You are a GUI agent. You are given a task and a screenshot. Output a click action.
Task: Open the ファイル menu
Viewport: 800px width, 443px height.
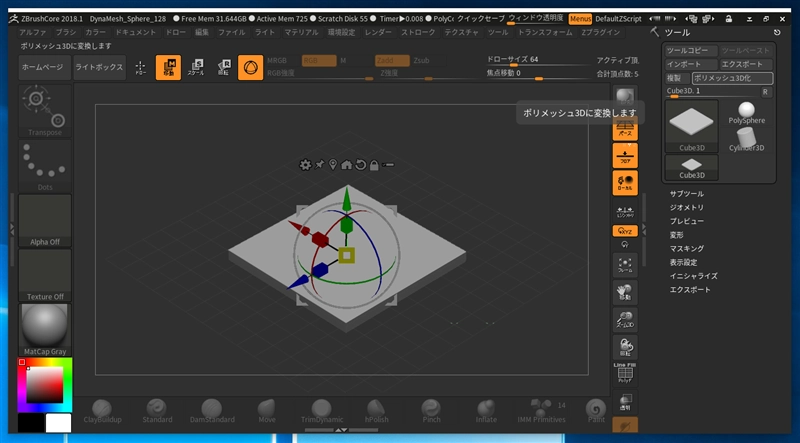(x=232, y=32)
